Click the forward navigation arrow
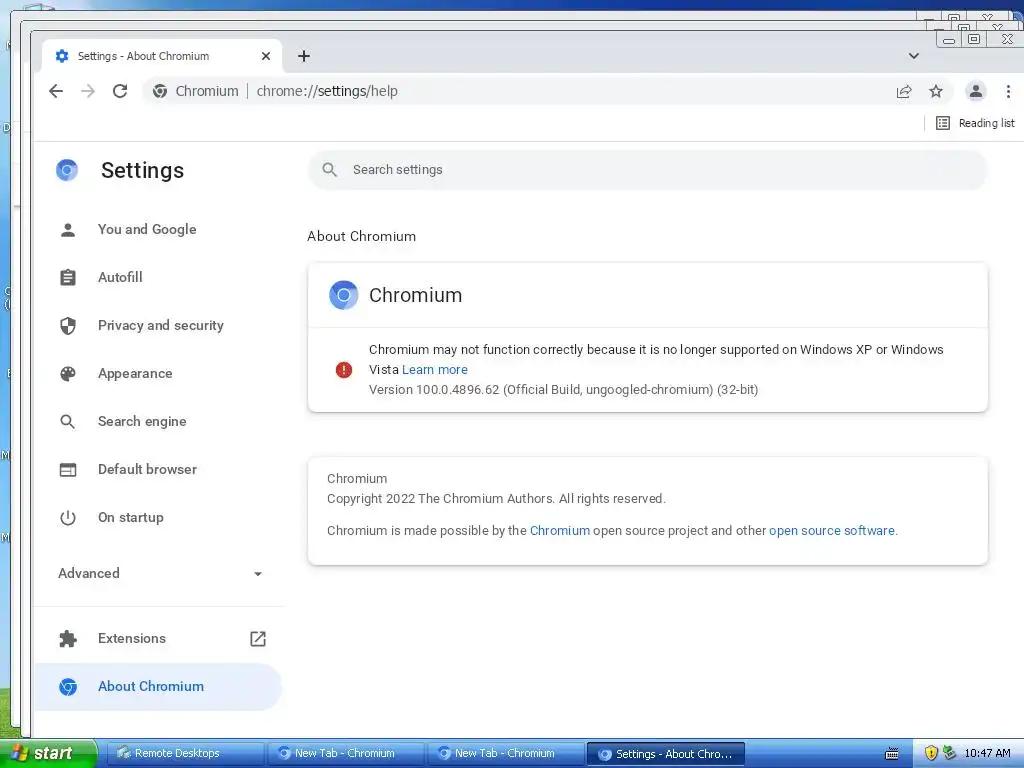The height and width of the screenshot is (768, 1024). coord(88,91)
